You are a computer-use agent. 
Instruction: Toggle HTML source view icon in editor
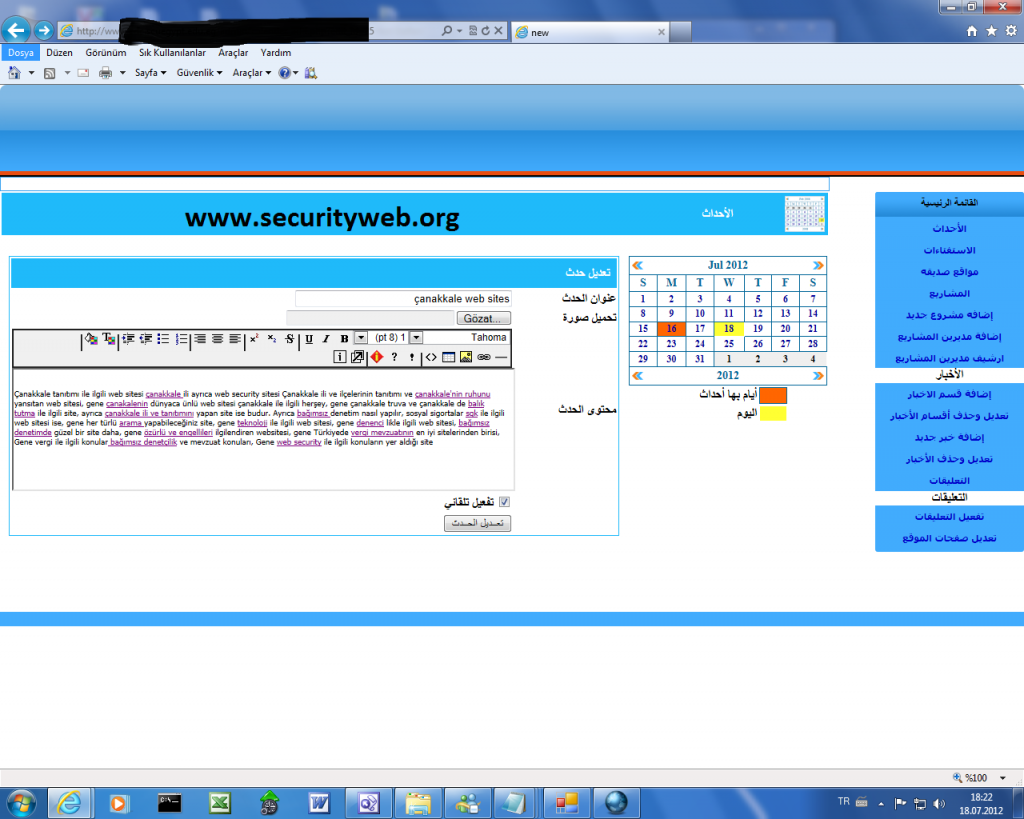pyautogui.click(x=431, y=357)
